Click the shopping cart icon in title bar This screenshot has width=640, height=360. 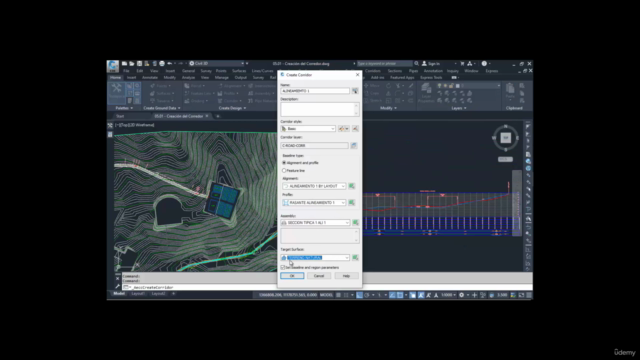tap(462, 64)
